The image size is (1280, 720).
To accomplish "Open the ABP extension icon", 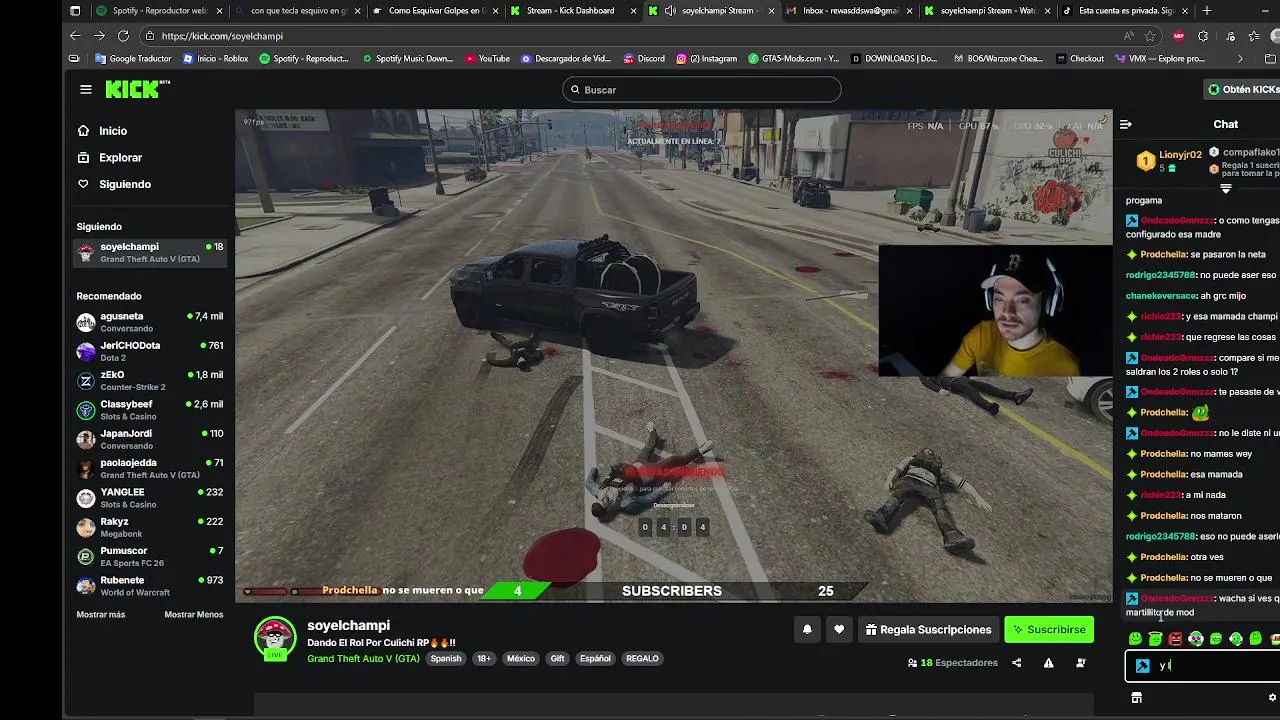I will pyautogui.click(x=1178, y=36).
